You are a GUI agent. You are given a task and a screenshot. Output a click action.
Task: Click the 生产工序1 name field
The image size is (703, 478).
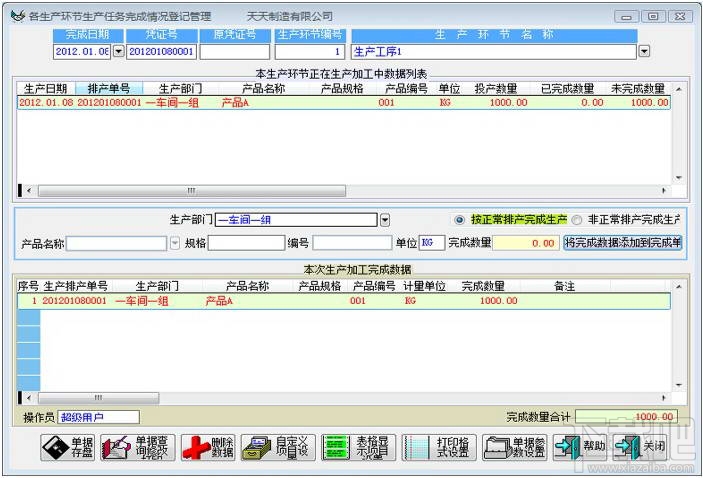[x=493, y=52]
